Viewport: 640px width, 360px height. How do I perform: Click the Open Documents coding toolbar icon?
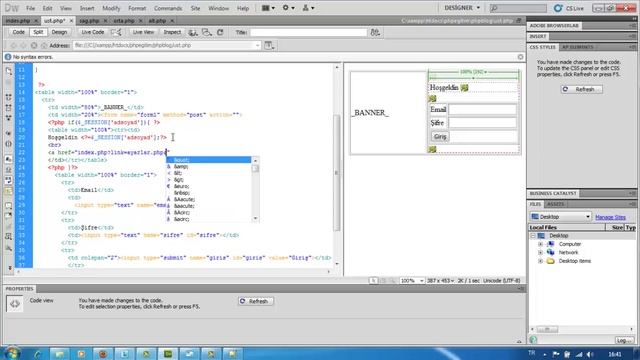9,71
